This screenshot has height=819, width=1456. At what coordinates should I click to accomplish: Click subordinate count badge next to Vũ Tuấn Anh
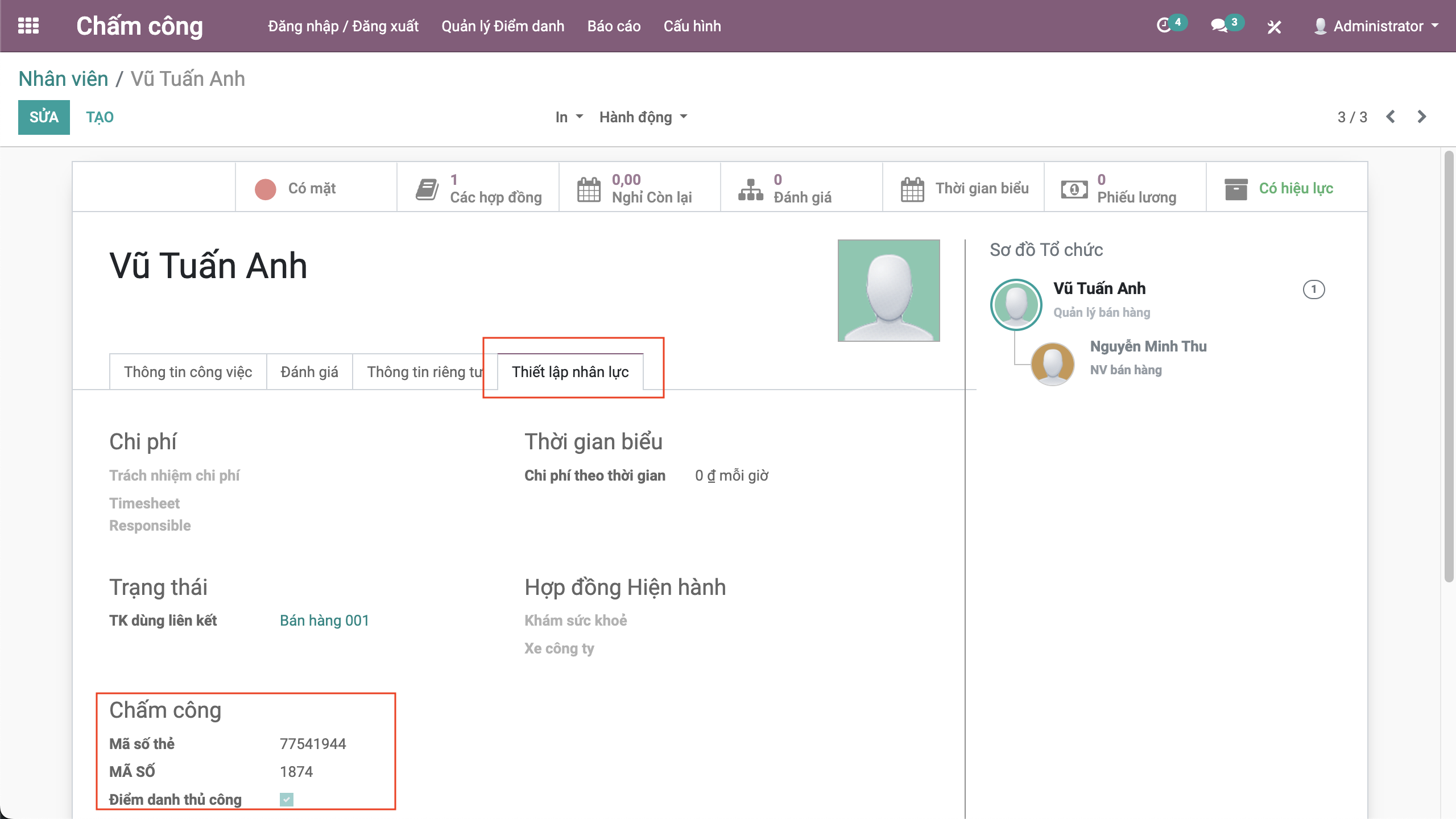pos(1313,289)
